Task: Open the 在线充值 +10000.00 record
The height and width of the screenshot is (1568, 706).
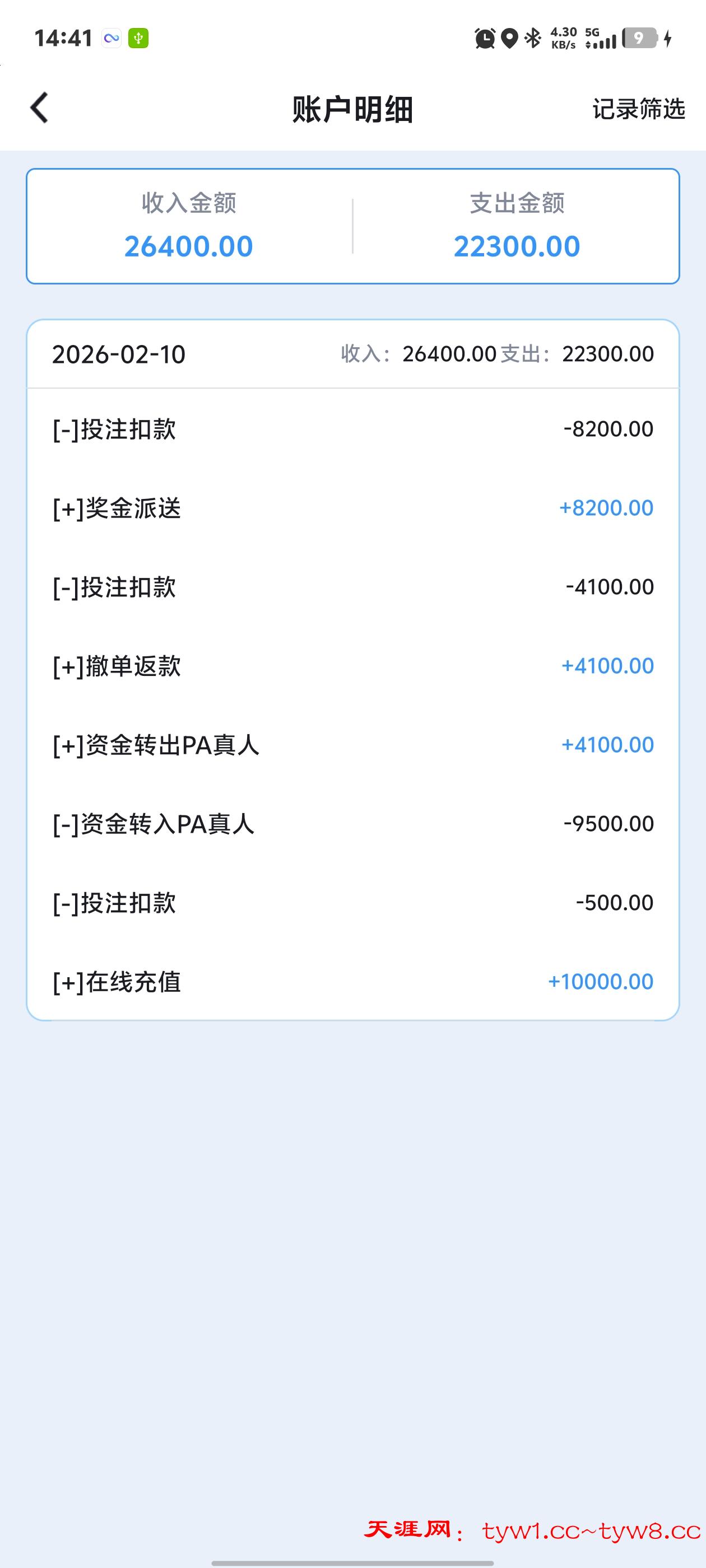Action: click(352, 981)
